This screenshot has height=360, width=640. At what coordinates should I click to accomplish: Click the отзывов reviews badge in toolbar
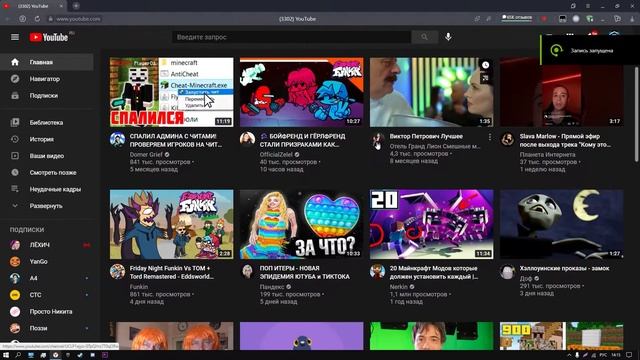517,18
